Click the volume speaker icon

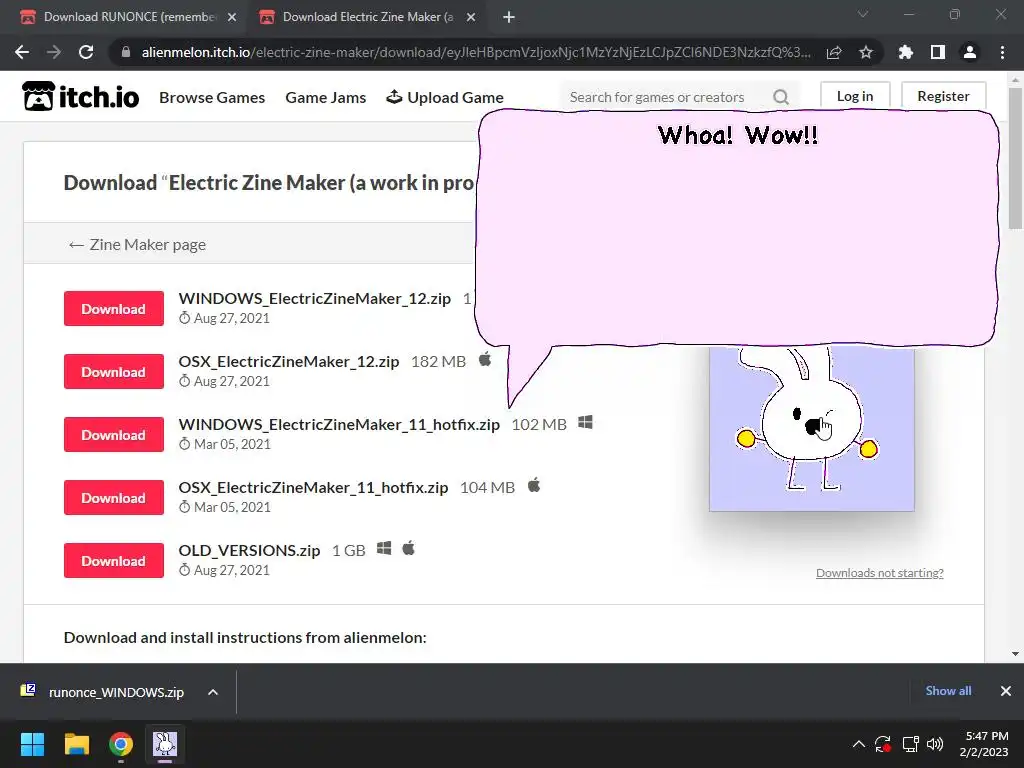pyautogui.click(x=935, y=744)
